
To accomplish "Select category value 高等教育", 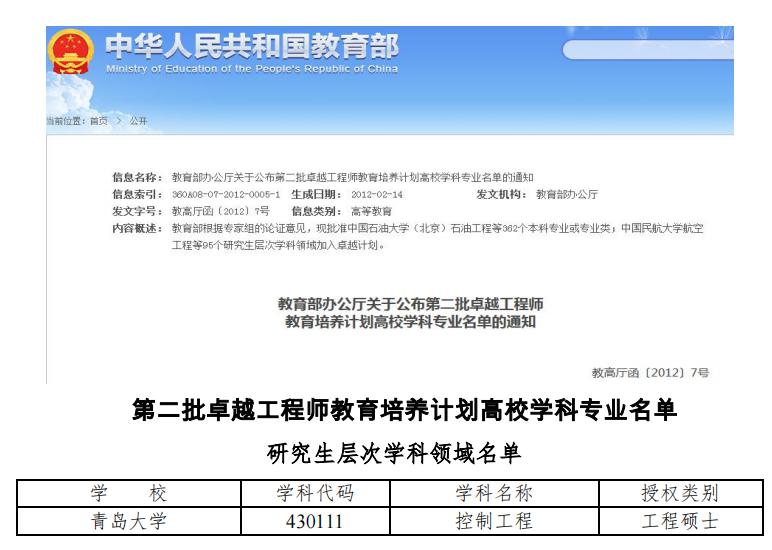I will (x=371, y=211).
